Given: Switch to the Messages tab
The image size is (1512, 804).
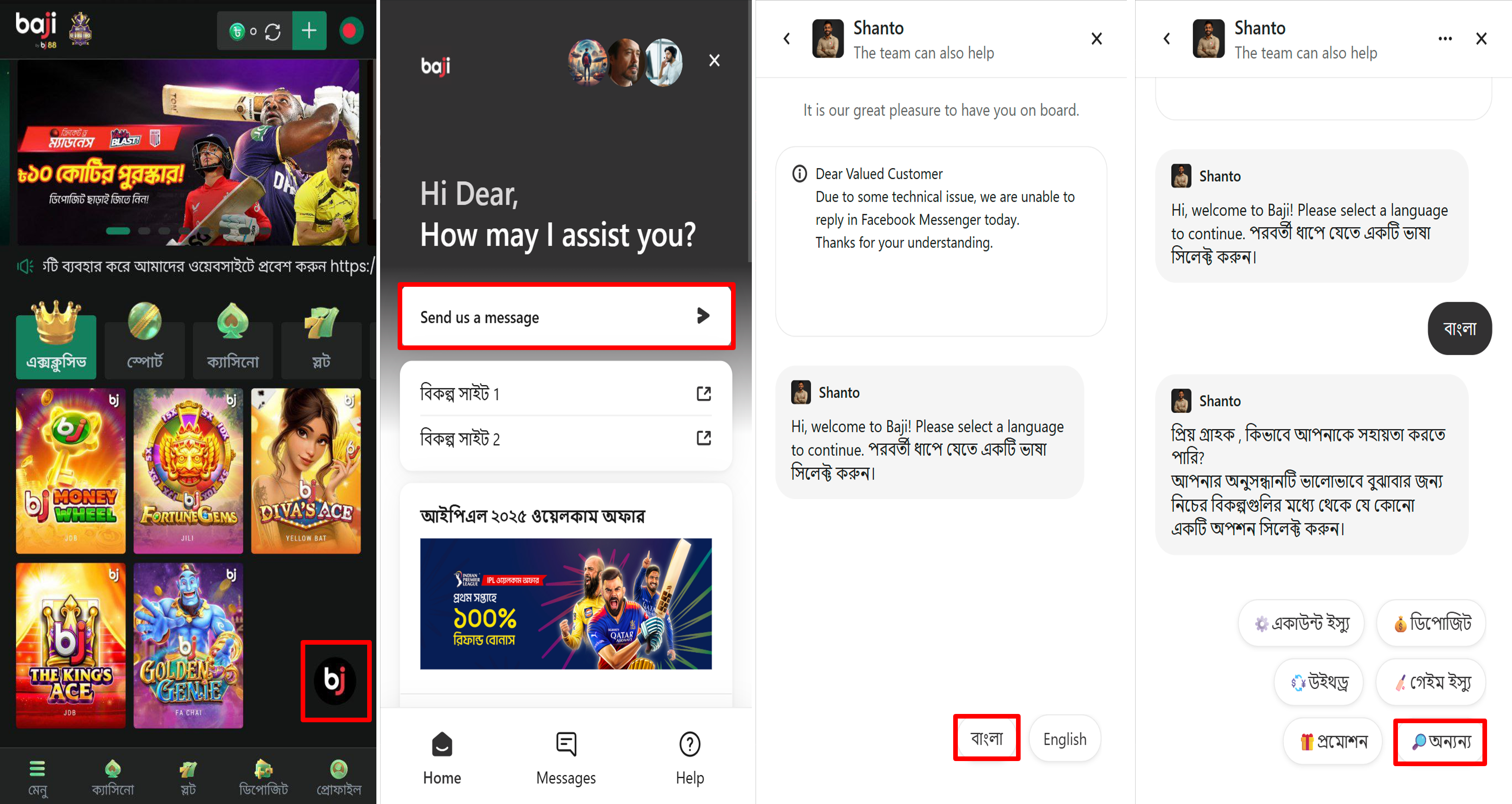Looking at the screenshot, I should [566, 758].
